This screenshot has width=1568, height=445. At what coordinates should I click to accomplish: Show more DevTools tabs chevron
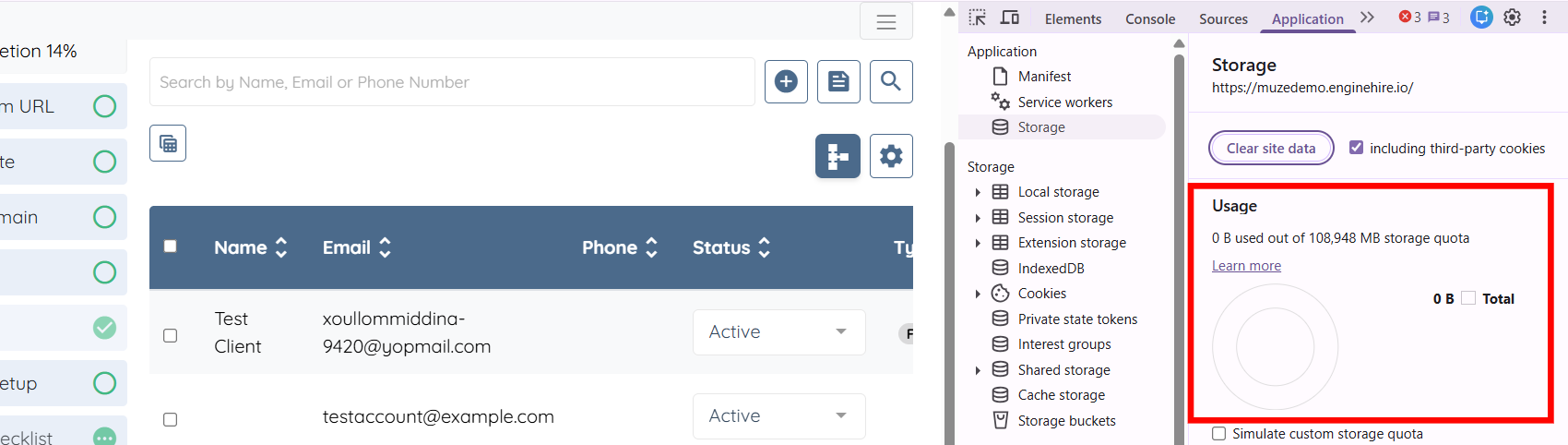(1367, 18)
